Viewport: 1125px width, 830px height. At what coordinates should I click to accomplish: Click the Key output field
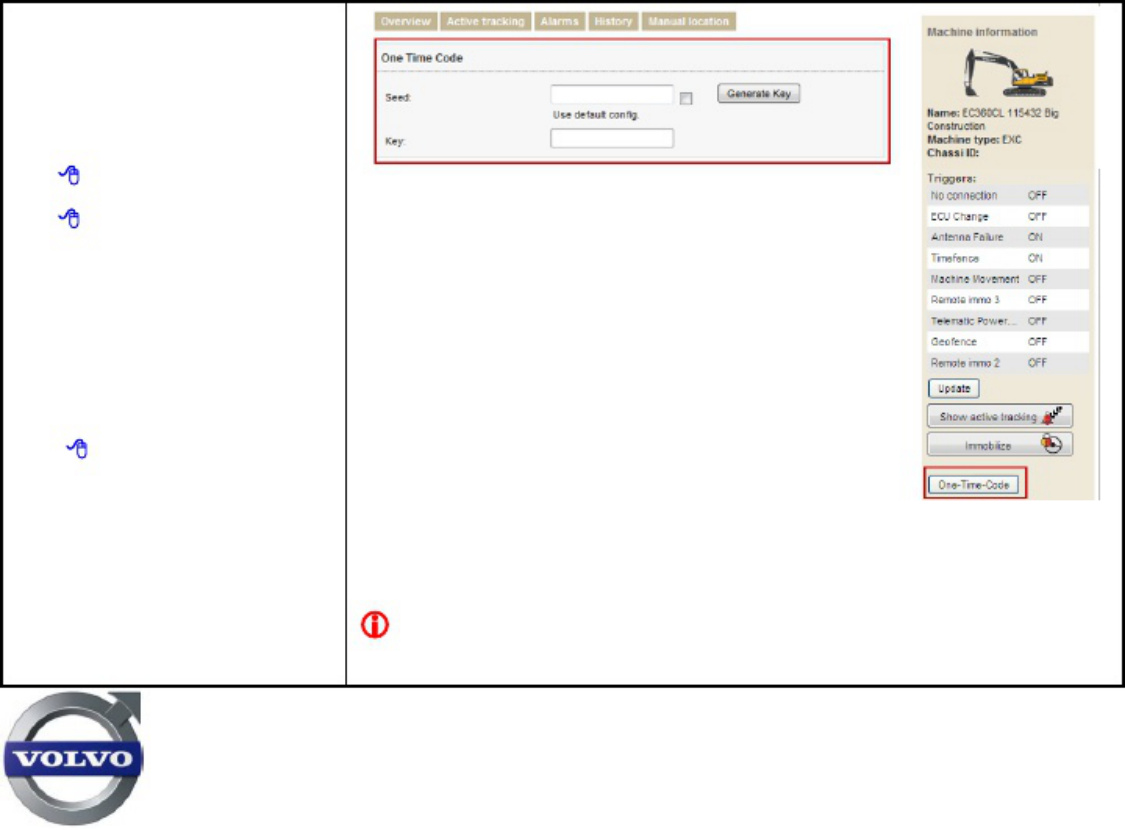point(612,138)
